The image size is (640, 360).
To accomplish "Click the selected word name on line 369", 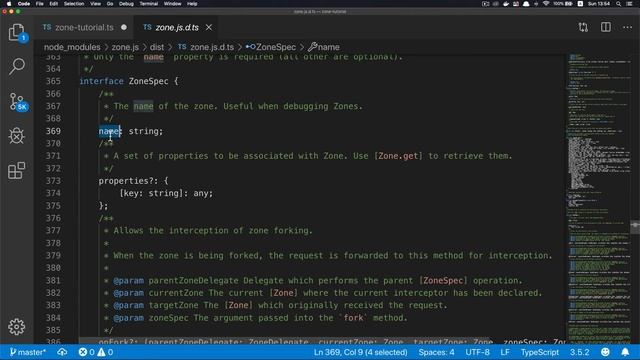I will coord(110,131).
